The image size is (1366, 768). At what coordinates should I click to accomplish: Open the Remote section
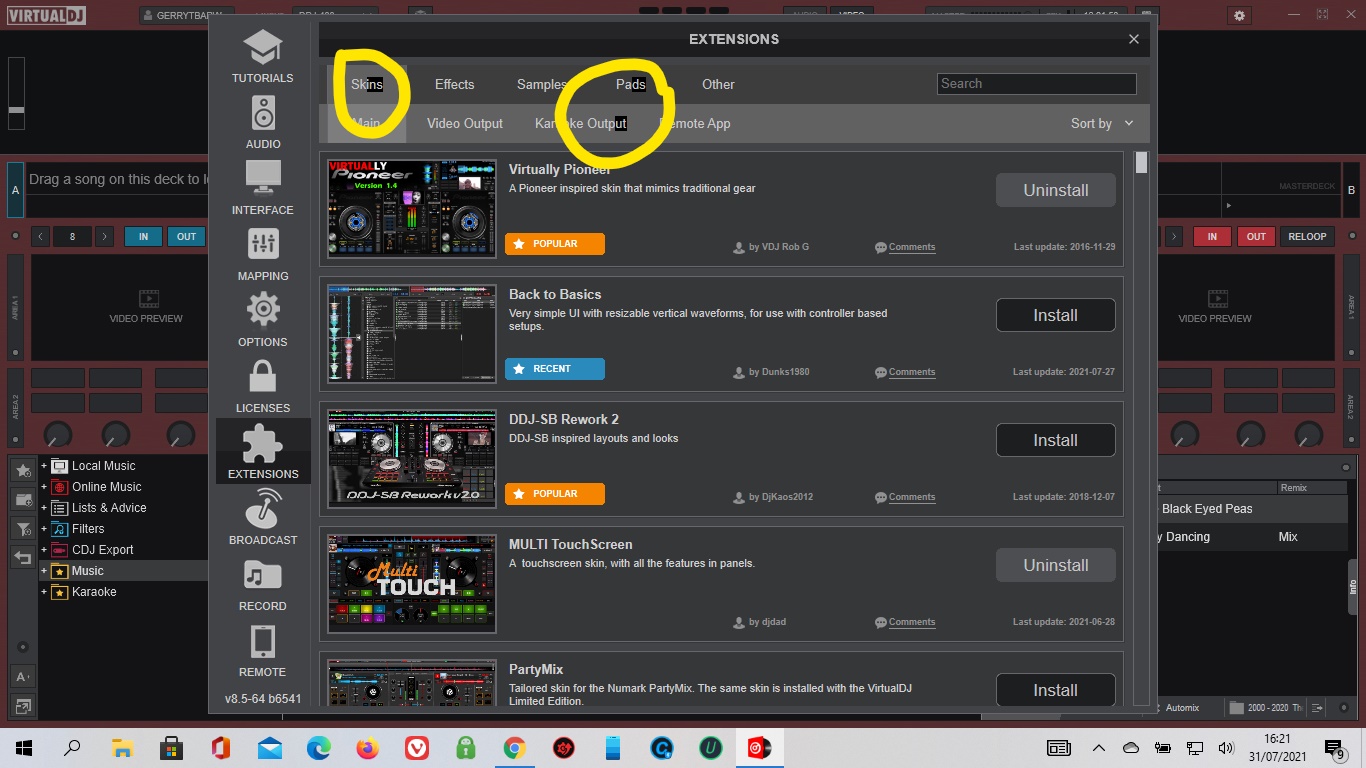pos(263,651)
